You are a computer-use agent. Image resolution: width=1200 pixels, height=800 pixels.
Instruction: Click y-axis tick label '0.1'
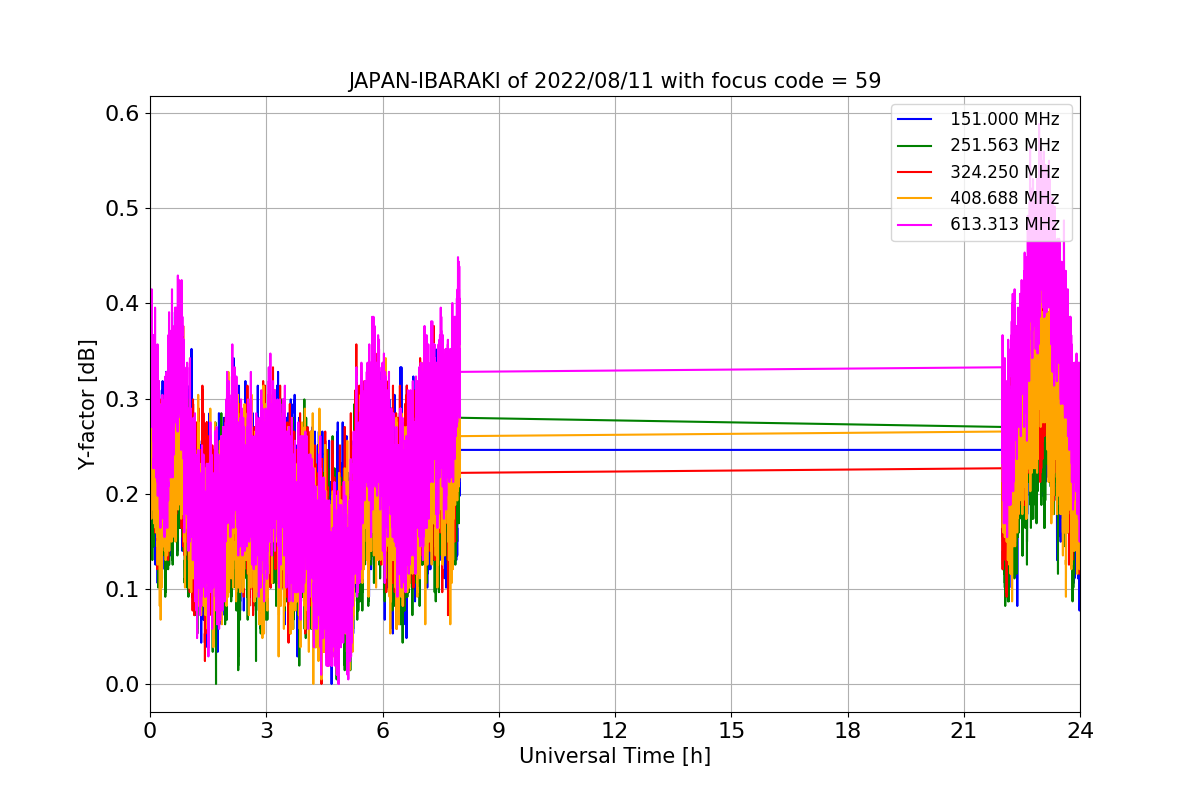123,590
